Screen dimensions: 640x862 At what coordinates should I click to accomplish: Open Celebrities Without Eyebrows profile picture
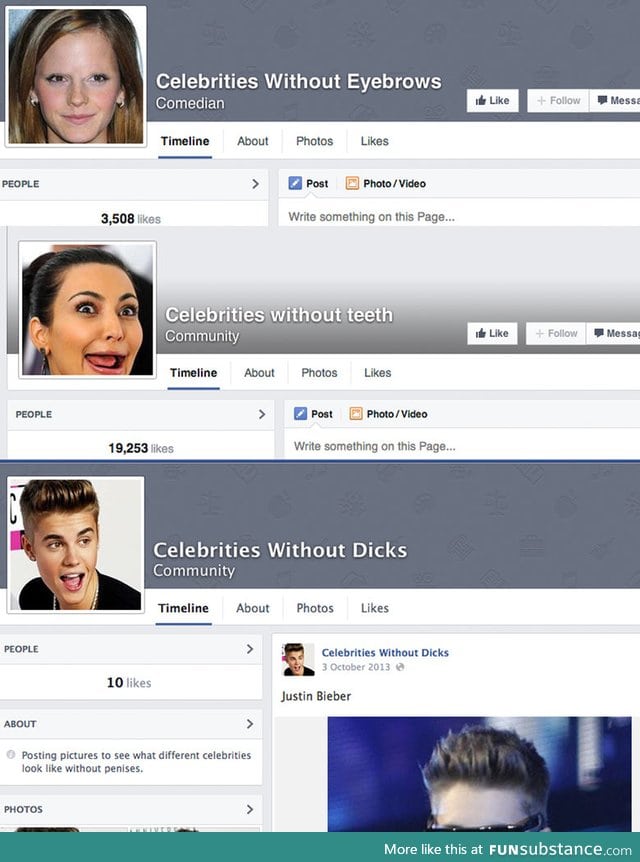(x=75, y=76)
